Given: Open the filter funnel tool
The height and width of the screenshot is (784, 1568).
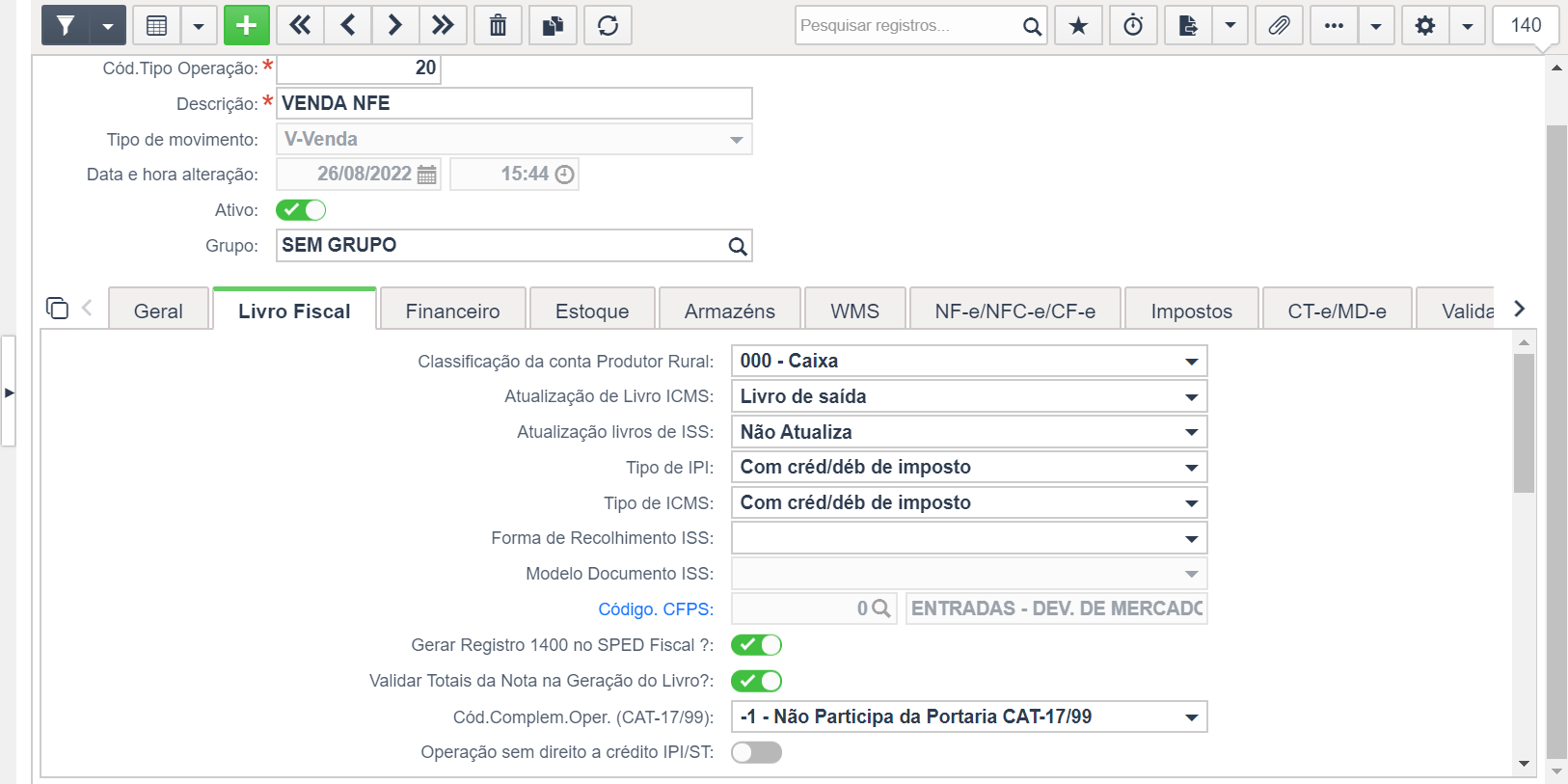Looking at the screenshot, I should tap(66, 25).
